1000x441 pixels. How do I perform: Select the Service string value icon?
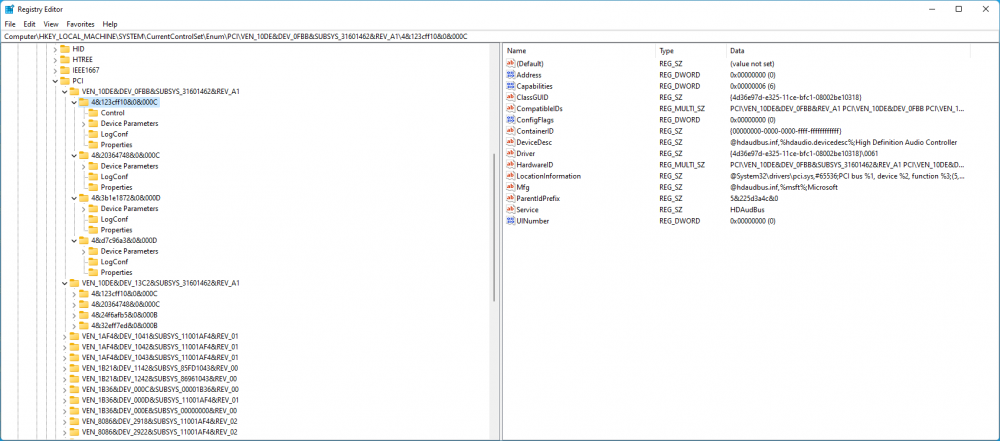click(510, 209)
